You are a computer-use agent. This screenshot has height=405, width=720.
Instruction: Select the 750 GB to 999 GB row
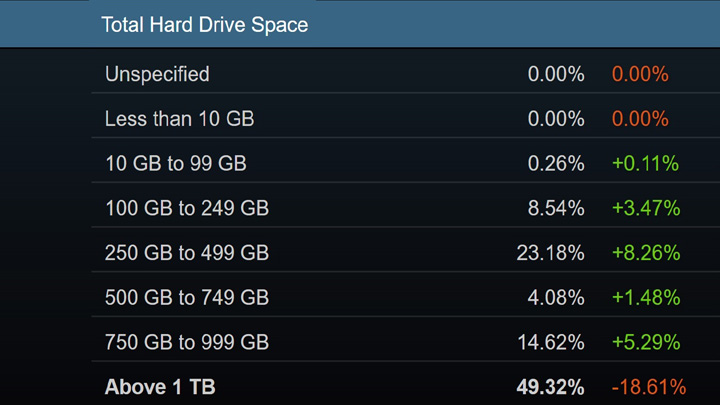pos(186,342)
